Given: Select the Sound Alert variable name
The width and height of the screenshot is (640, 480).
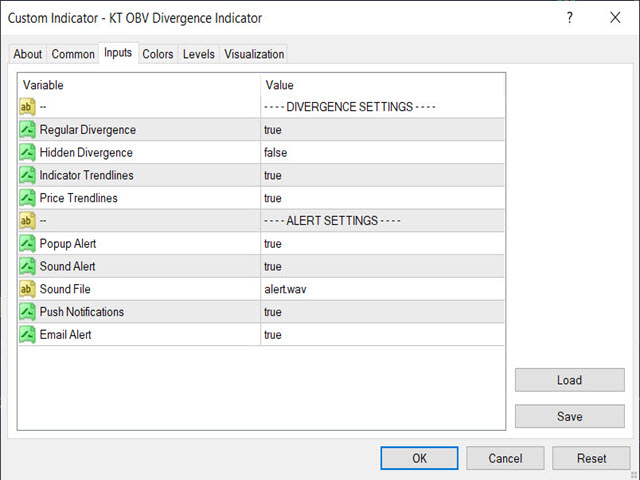Looking at the screenshot, I should pos(67,267).
